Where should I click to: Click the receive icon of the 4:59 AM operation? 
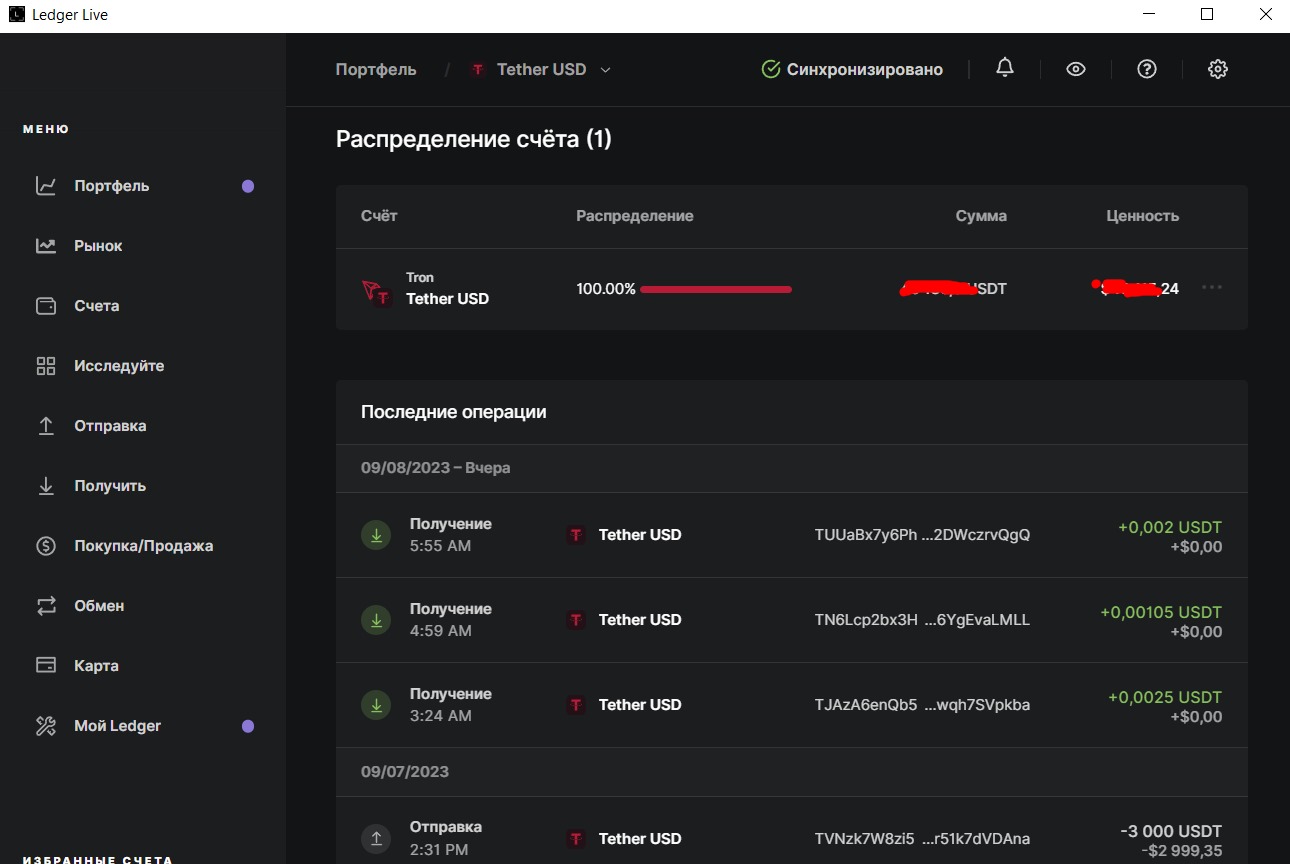[x=376, y=620]
